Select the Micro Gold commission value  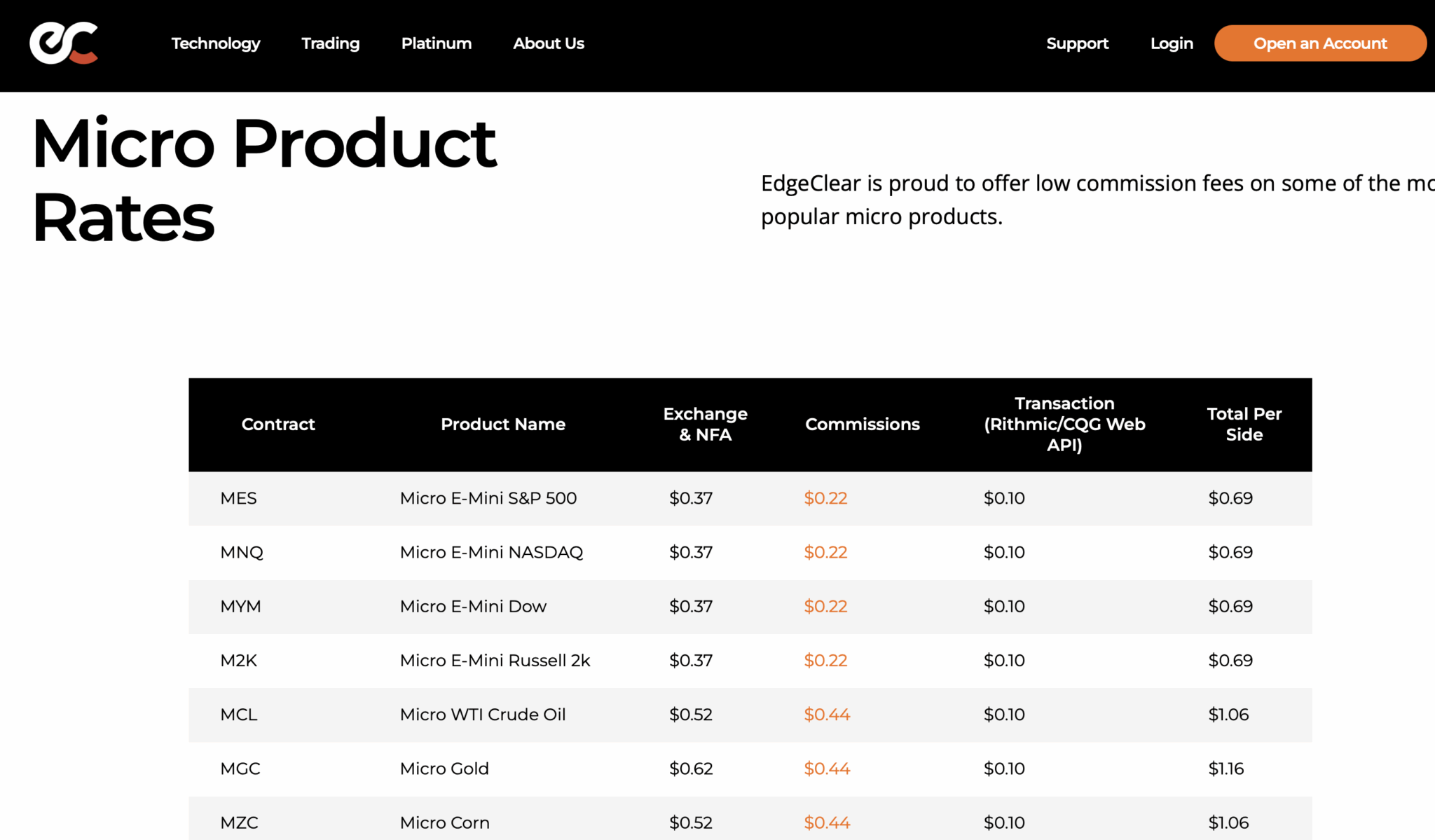click(827, 769)
